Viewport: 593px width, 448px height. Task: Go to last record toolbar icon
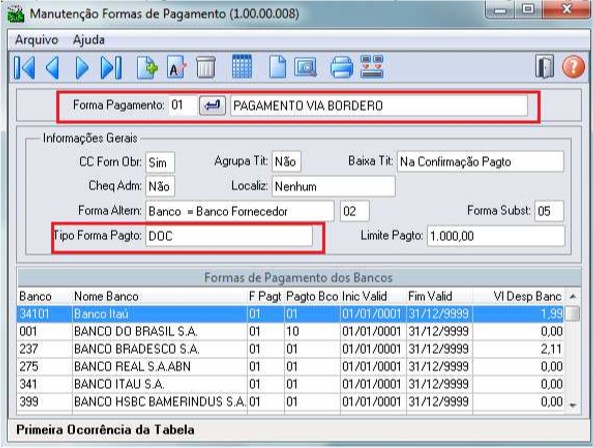pyautogui.click(x=111, y=68)
